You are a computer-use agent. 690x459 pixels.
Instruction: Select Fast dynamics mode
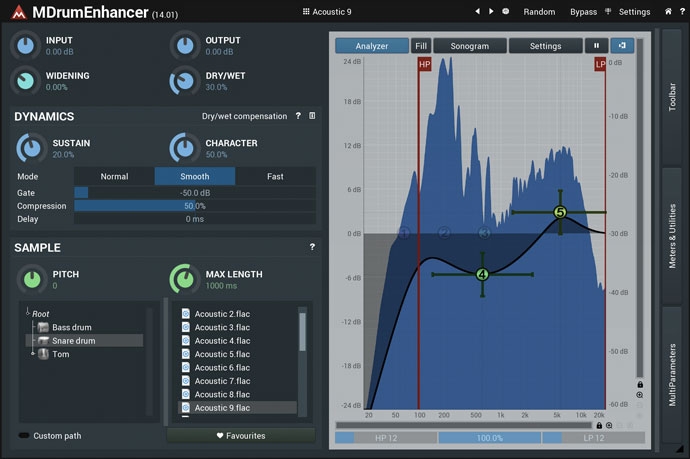coord(275,176)
